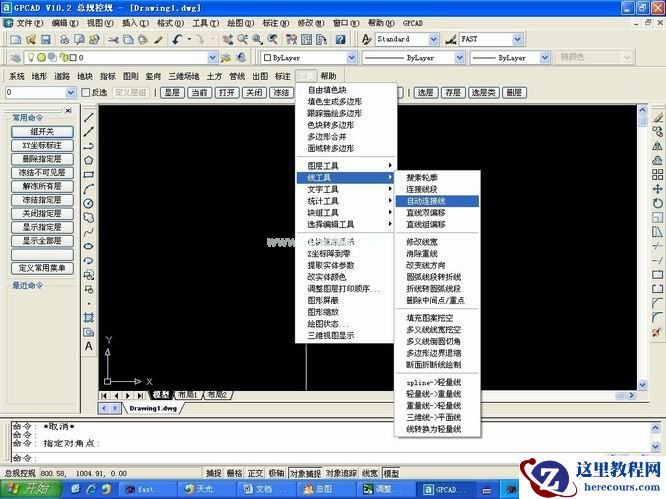Click the Save floppy disk icon
This screenshot has height=499, width=666.
(x=45, y=39)
